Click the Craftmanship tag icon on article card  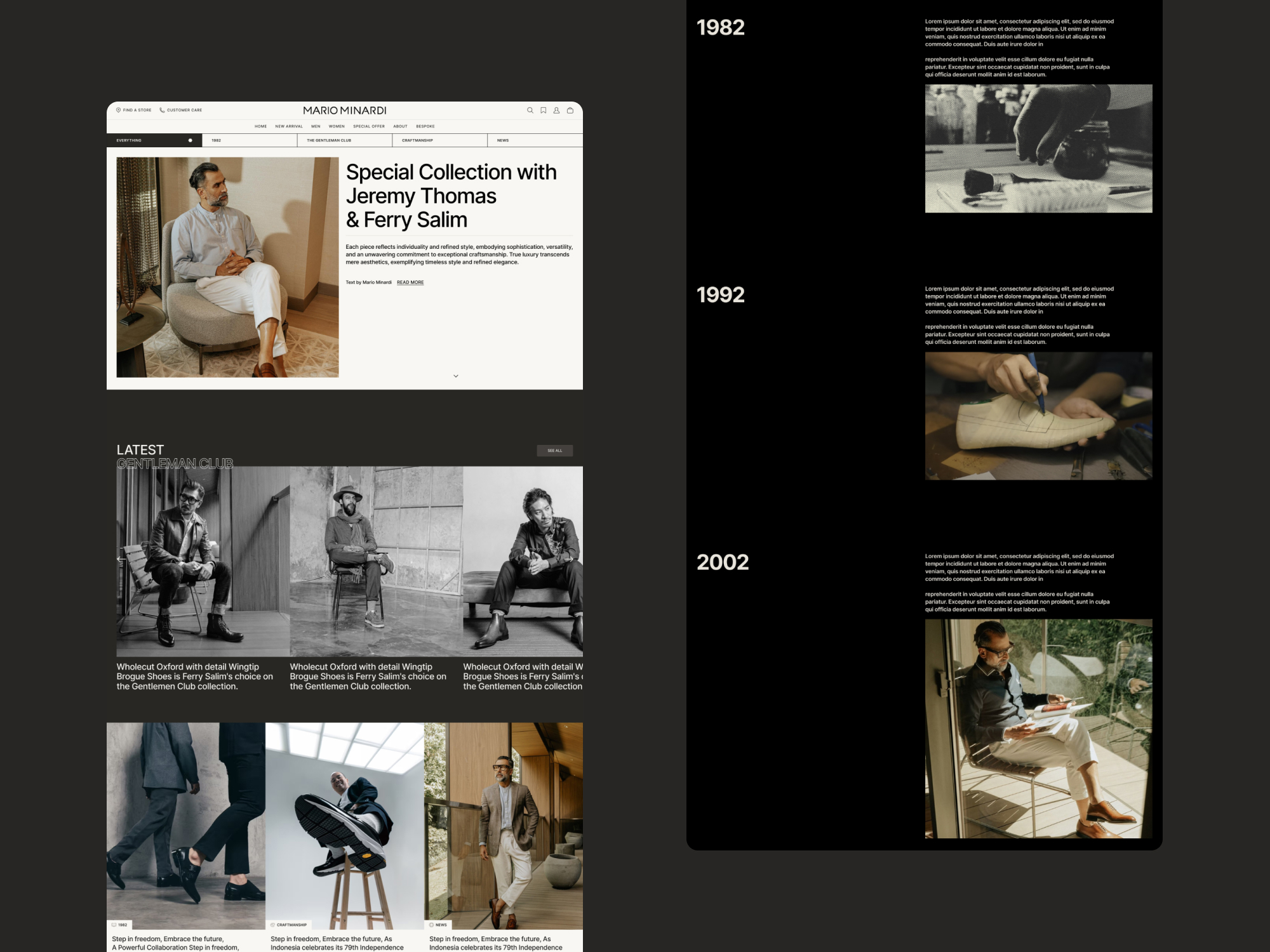[273, 925]
